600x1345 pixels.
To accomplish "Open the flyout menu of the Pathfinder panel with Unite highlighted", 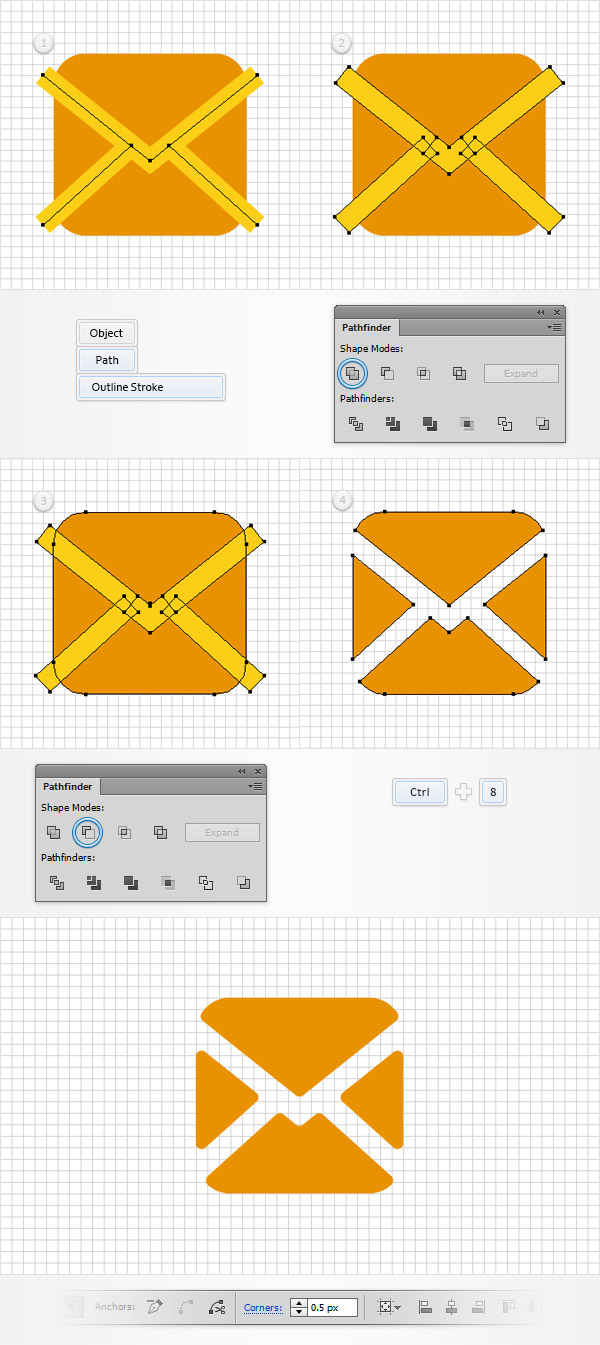I will [x=556, y=327].
